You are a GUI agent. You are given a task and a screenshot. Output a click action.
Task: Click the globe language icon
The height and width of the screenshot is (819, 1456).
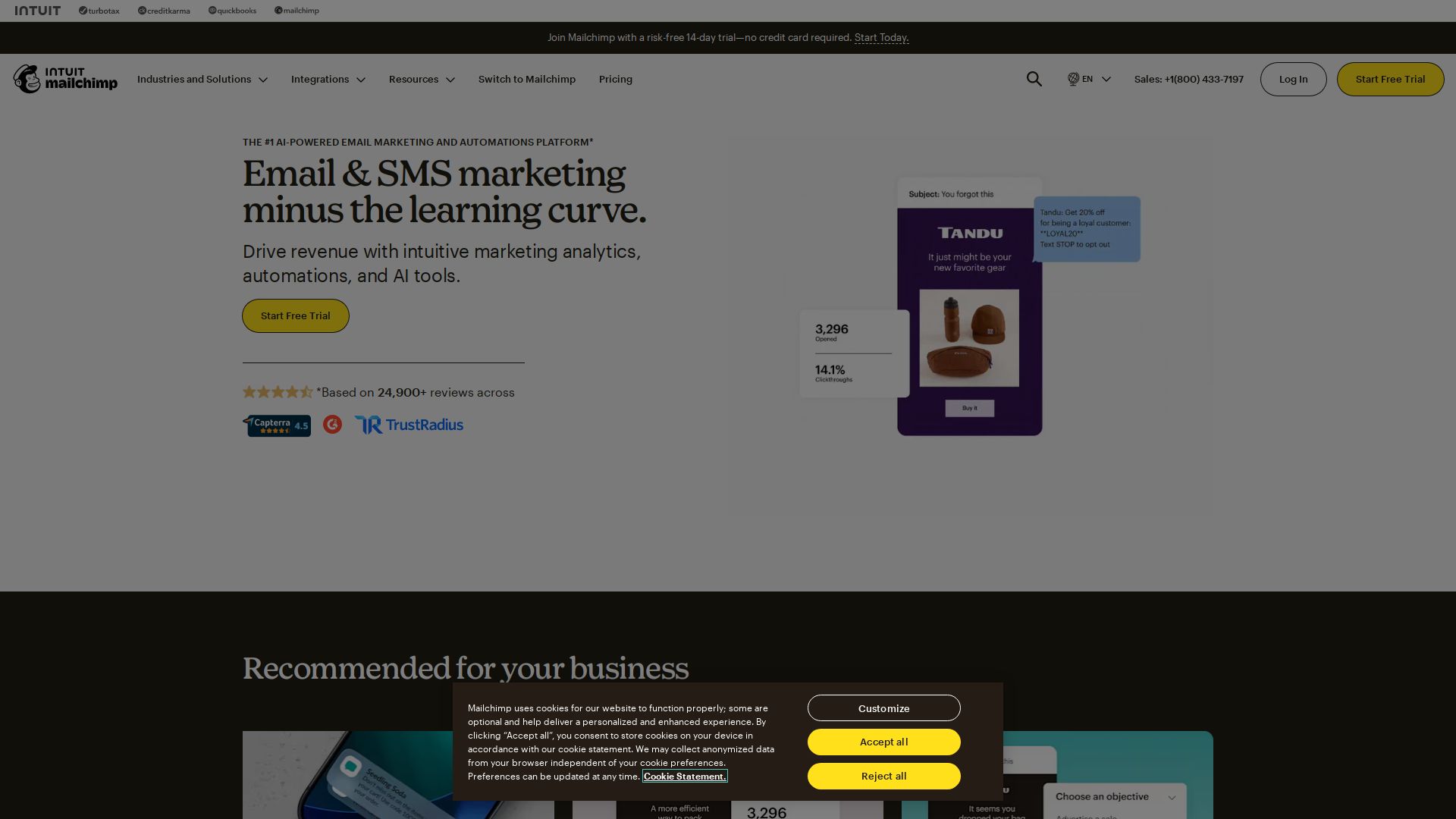point(1073,79)
